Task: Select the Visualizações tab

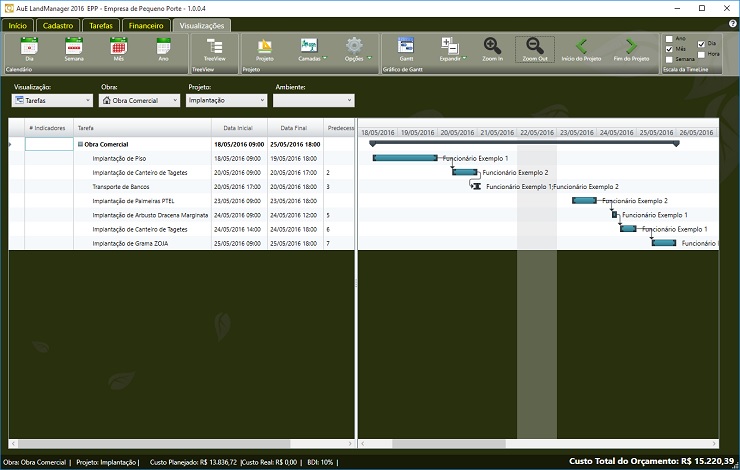Action: (202, 25)
